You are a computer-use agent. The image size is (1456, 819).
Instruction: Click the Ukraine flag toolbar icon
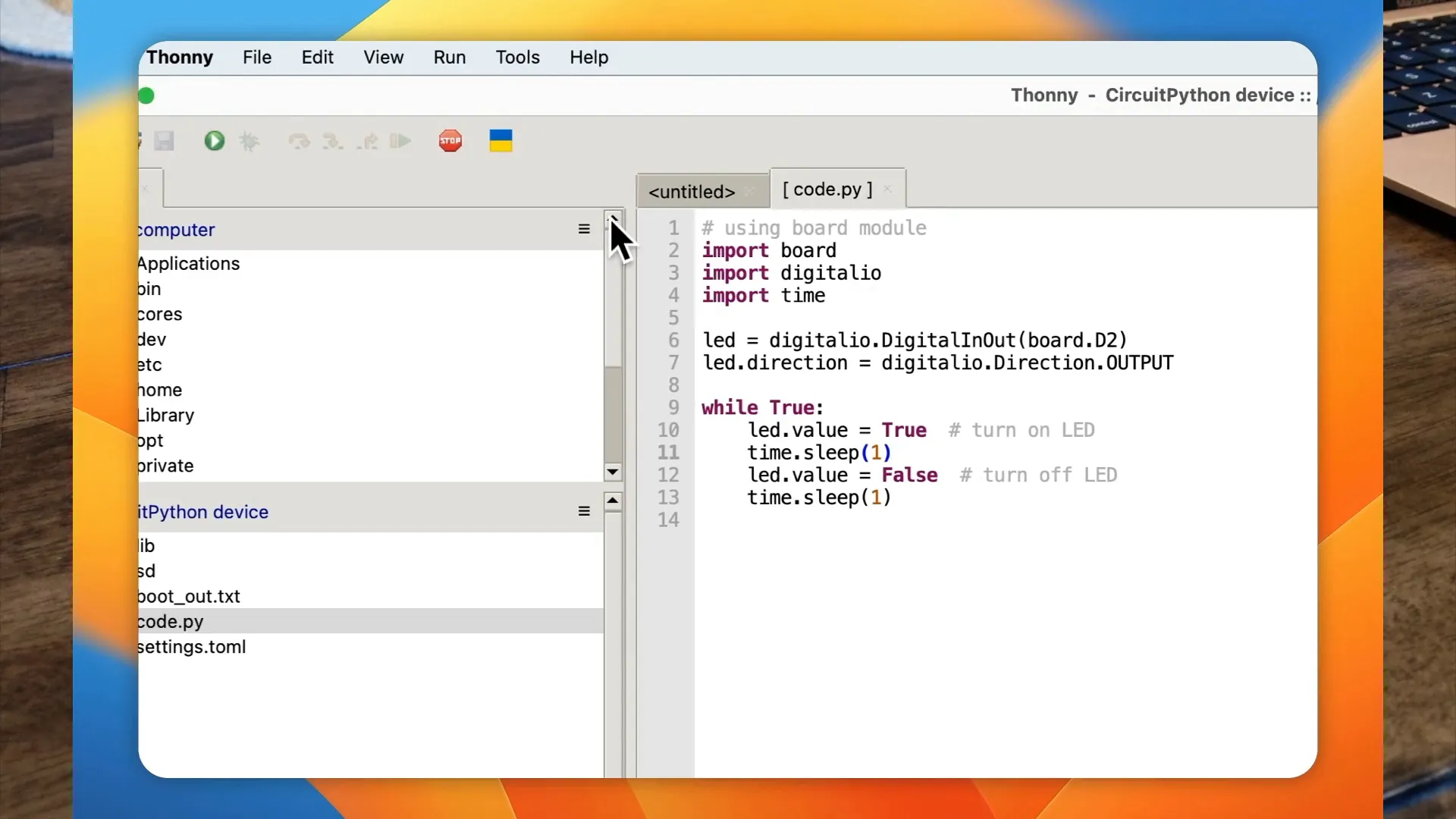click(500, 141)
